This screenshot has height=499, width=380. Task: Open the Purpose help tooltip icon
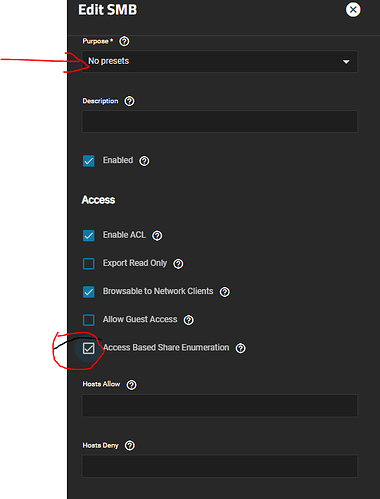(x=124, y=41)
